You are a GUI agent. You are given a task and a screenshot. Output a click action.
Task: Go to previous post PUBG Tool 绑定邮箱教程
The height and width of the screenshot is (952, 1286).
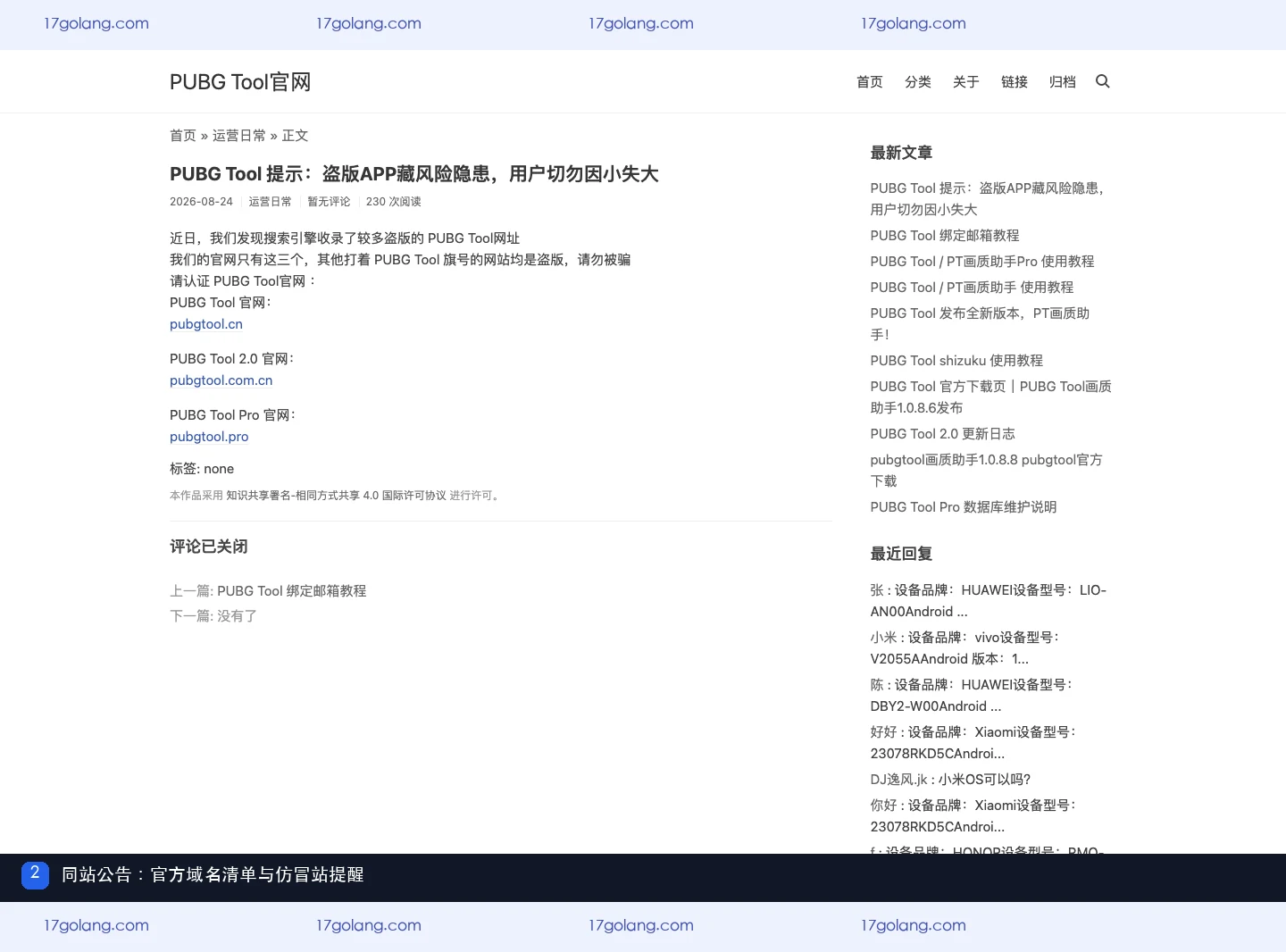click(292, 591)
